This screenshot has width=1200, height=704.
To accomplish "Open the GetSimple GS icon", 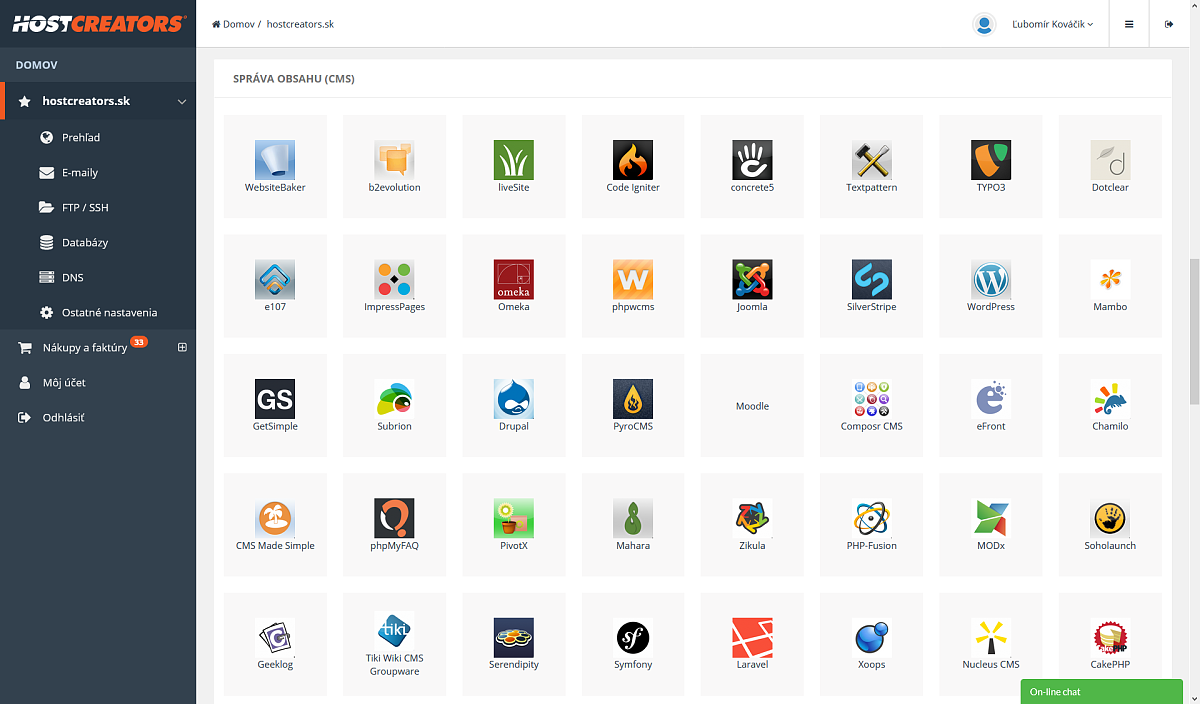I will pos(275,398).
